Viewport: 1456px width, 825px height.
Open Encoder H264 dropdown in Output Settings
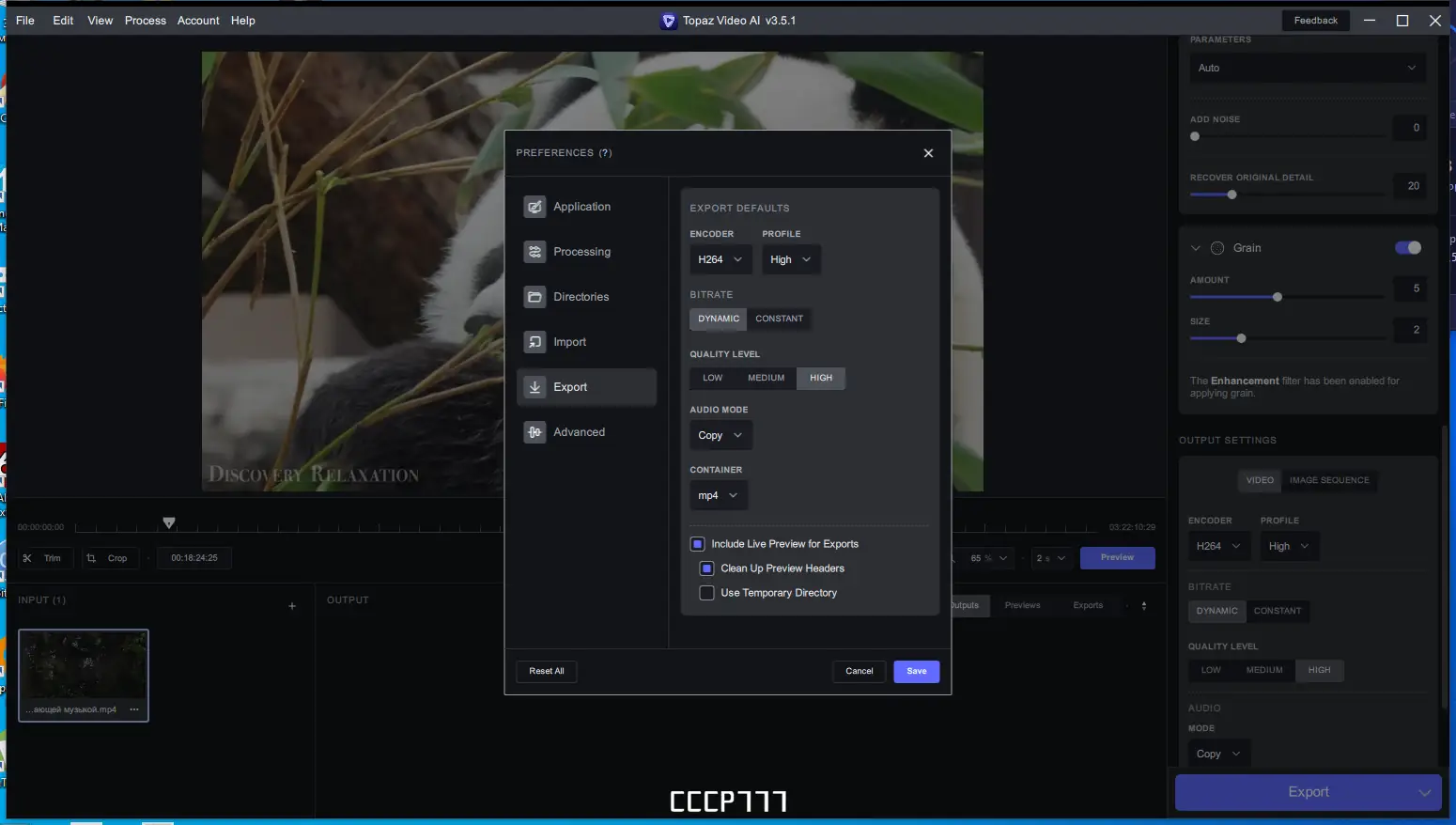coord(1219,546)
